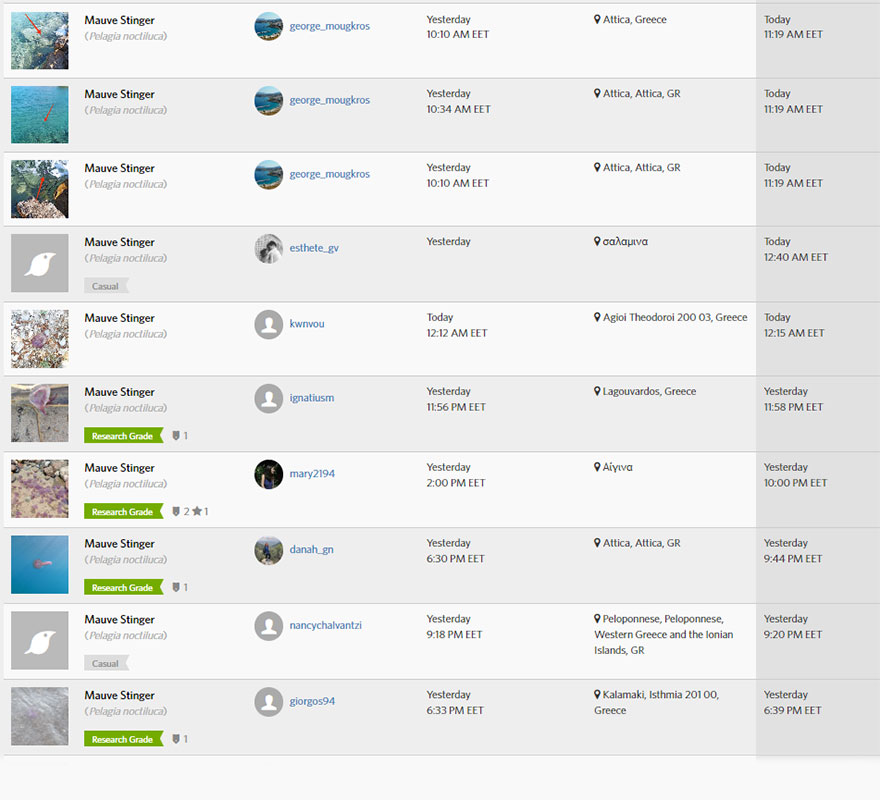Click the Casual badge in esthete_gv's row
This screenshot has height=800, width=880.
point(105,286)
